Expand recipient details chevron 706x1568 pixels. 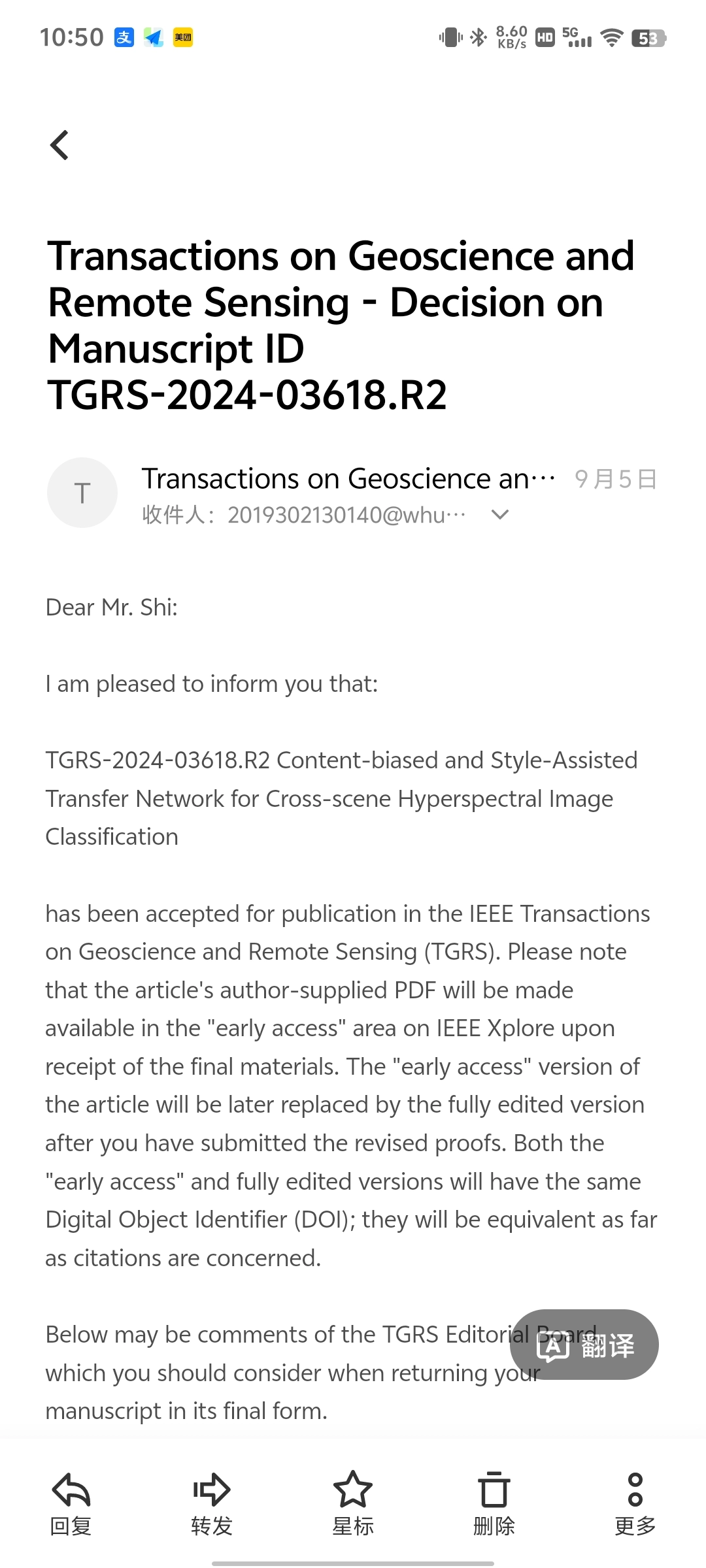click(x=500, y=515)
